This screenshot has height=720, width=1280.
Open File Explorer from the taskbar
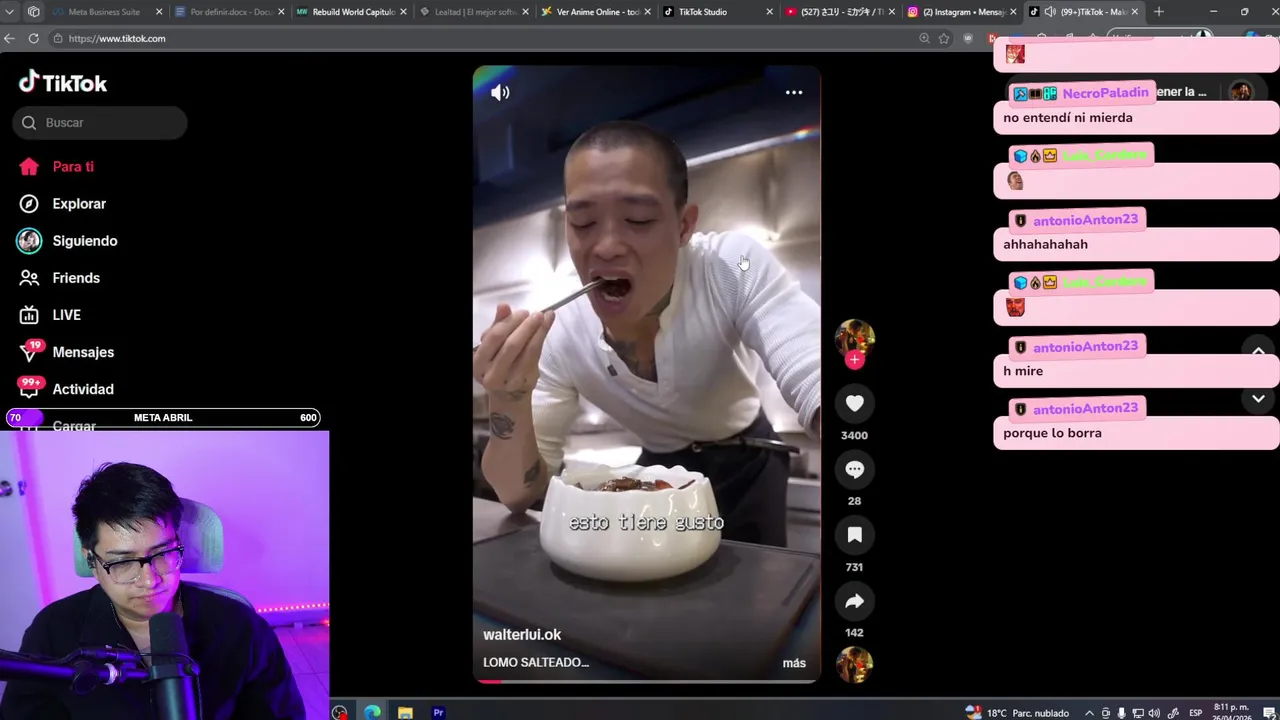coord(405,712)
